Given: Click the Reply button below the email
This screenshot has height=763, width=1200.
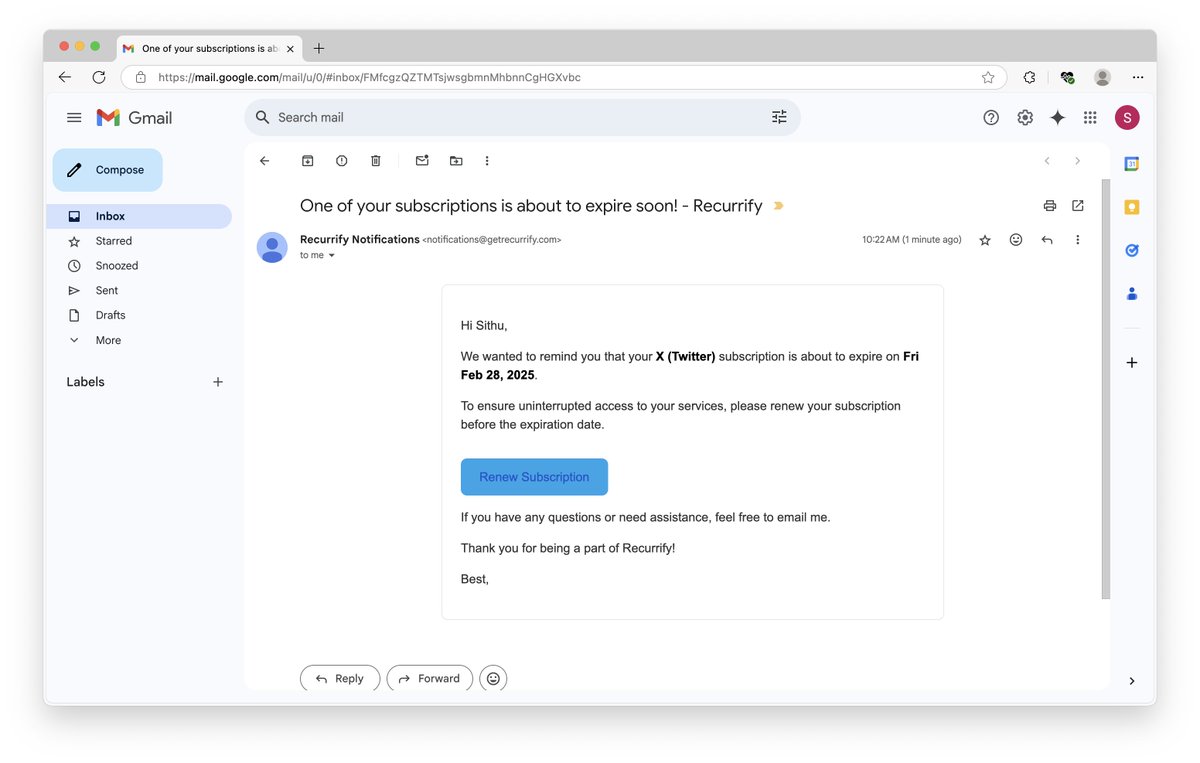Looking at the screenshot, I should pyautogui.click(x=339, y=678).
